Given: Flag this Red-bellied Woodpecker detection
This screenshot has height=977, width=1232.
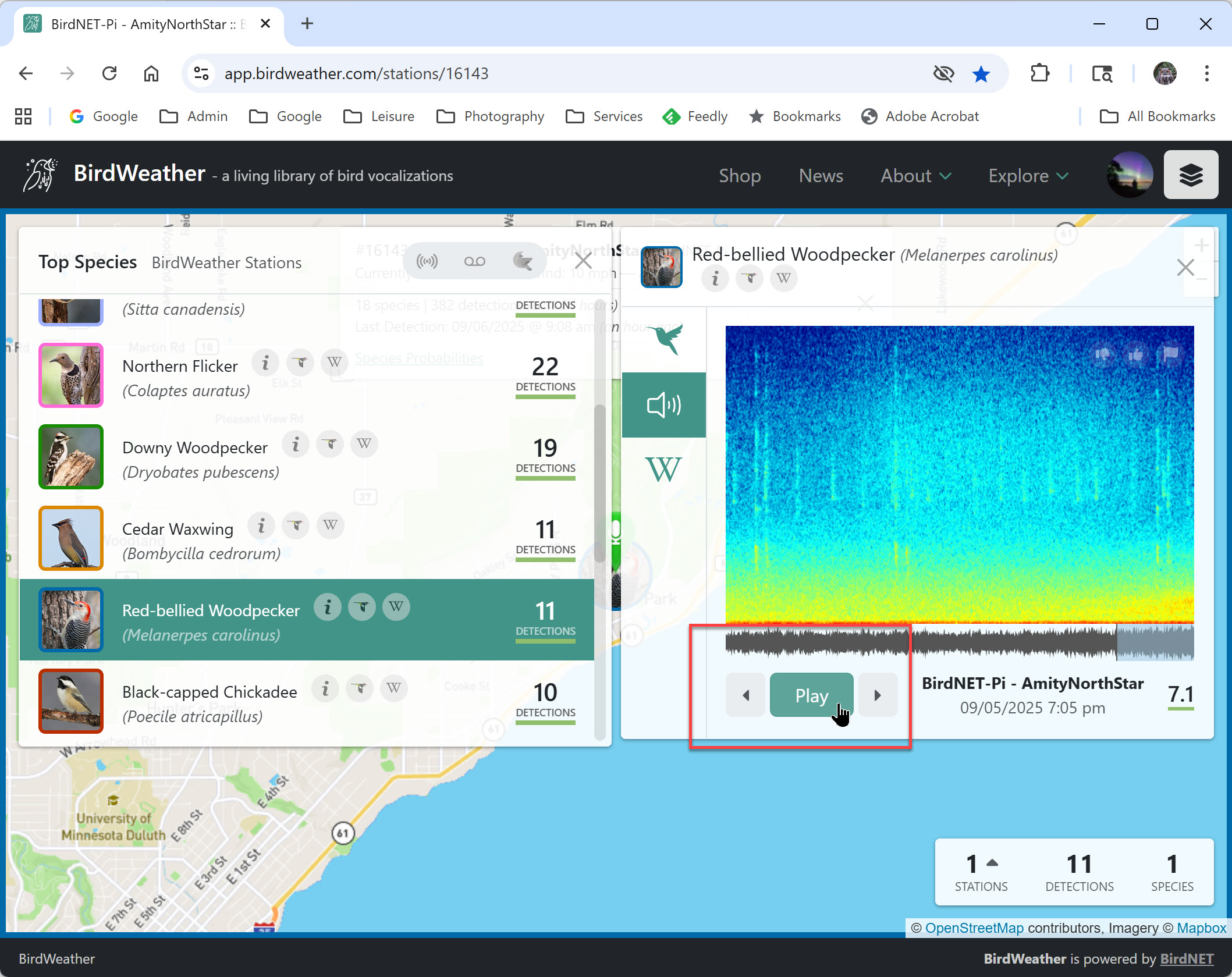Looking at the screenshot, I should pyautogui.click(x=1170, y=354).
